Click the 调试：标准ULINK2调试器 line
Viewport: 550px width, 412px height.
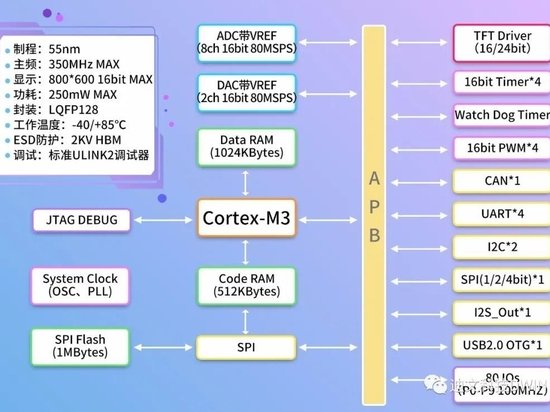[x=81, y=155]
